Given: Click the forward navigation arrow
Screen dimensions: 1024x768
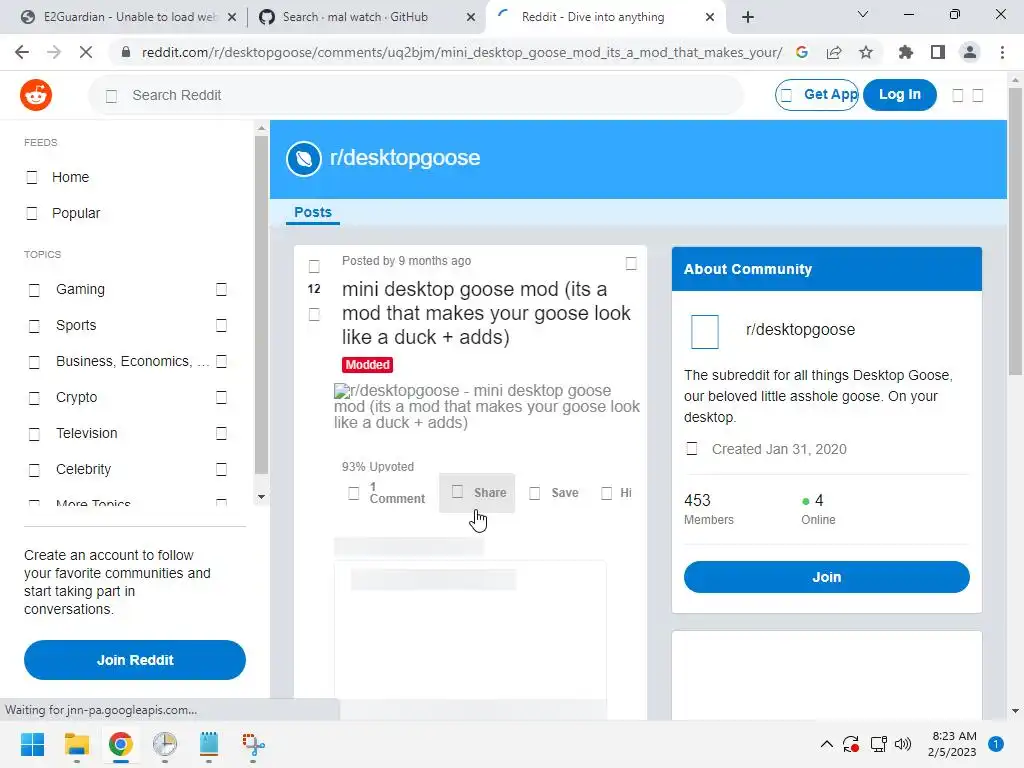Looking at the screenshot, I should (x=54, y=52).
